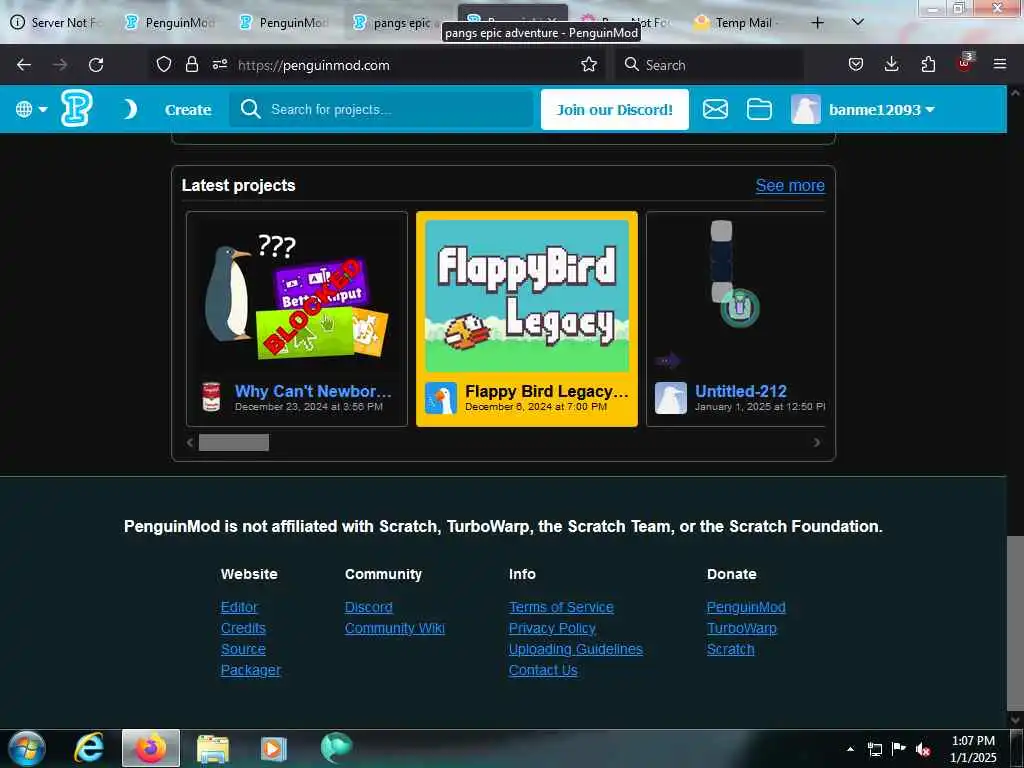Open the Packager footer link
The image size is (1024, 768).
251,670
